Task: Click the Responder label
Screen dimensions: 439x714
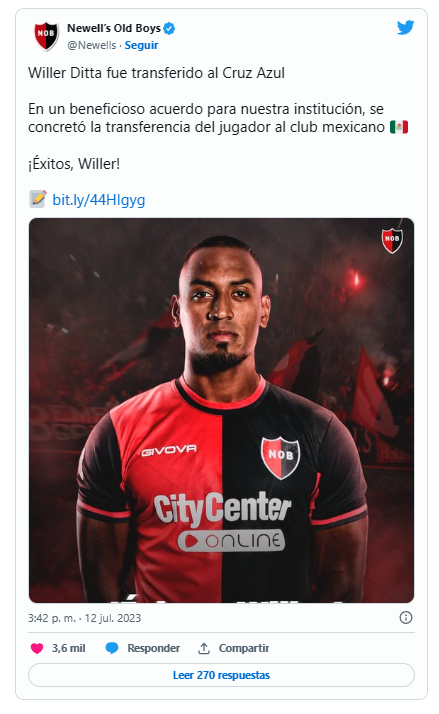Action: click(x=153, y=648)
